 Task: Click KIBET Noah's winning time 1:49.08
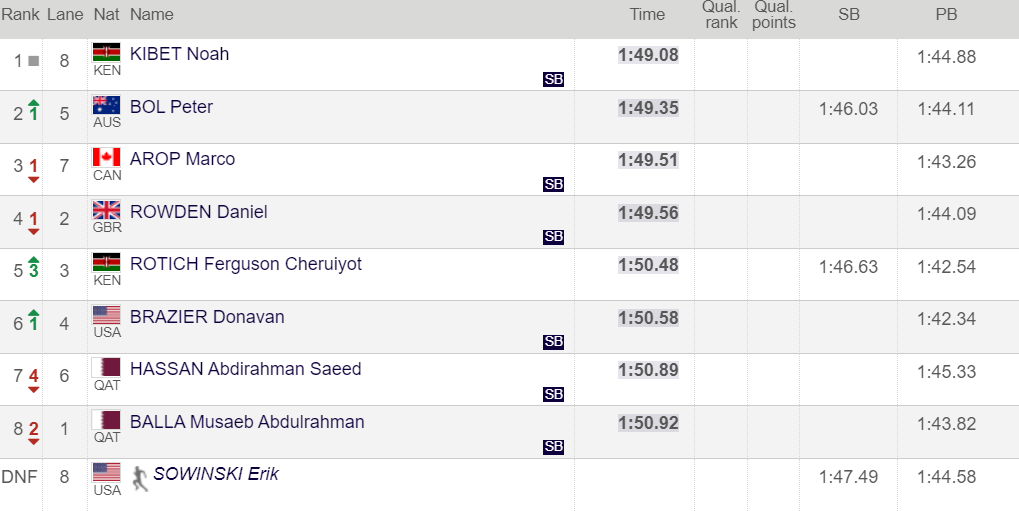(648, 55)
